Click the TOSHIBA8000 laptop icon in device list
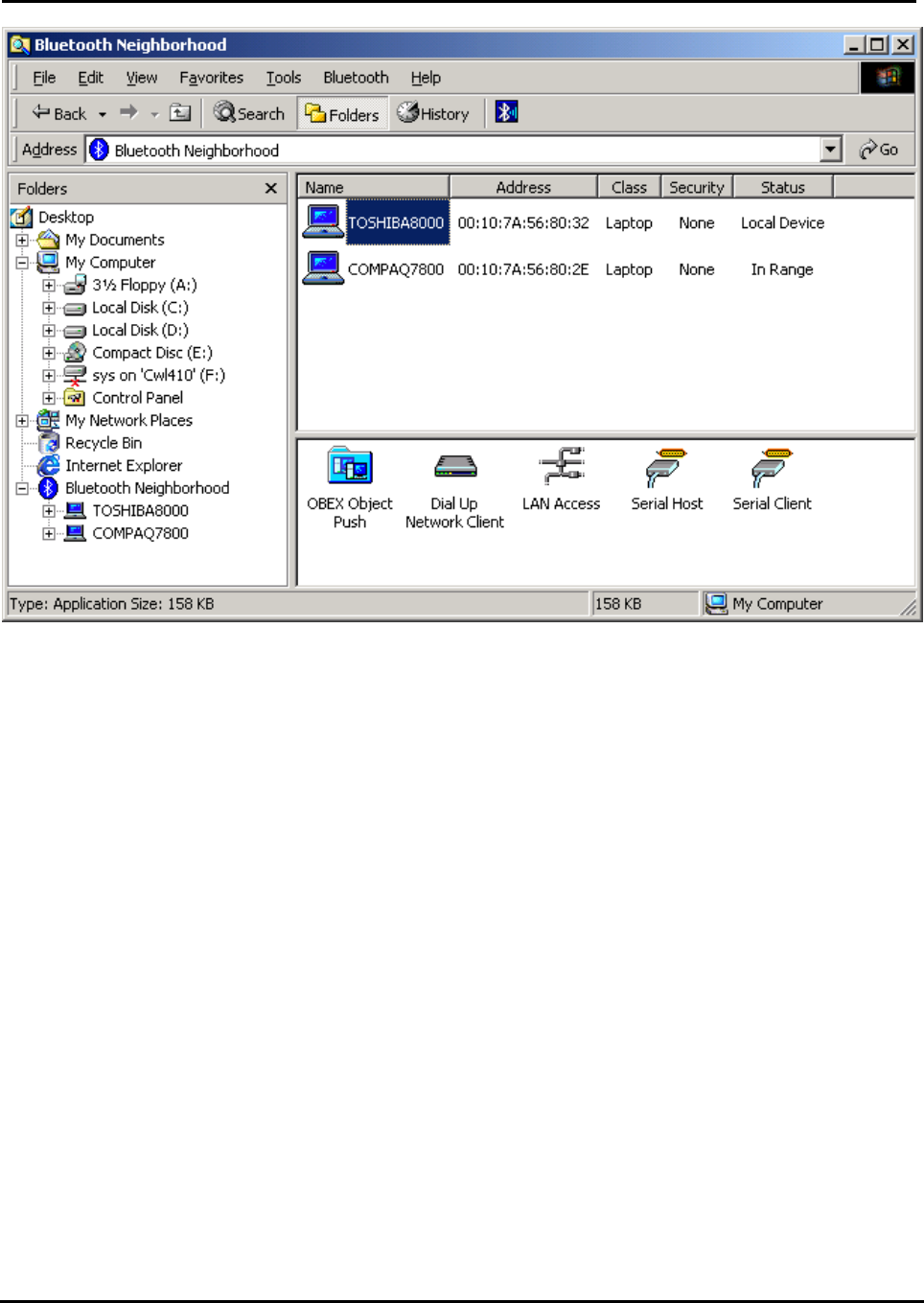This screenshot has height=1303, width=924. click(x=323, y=221)
